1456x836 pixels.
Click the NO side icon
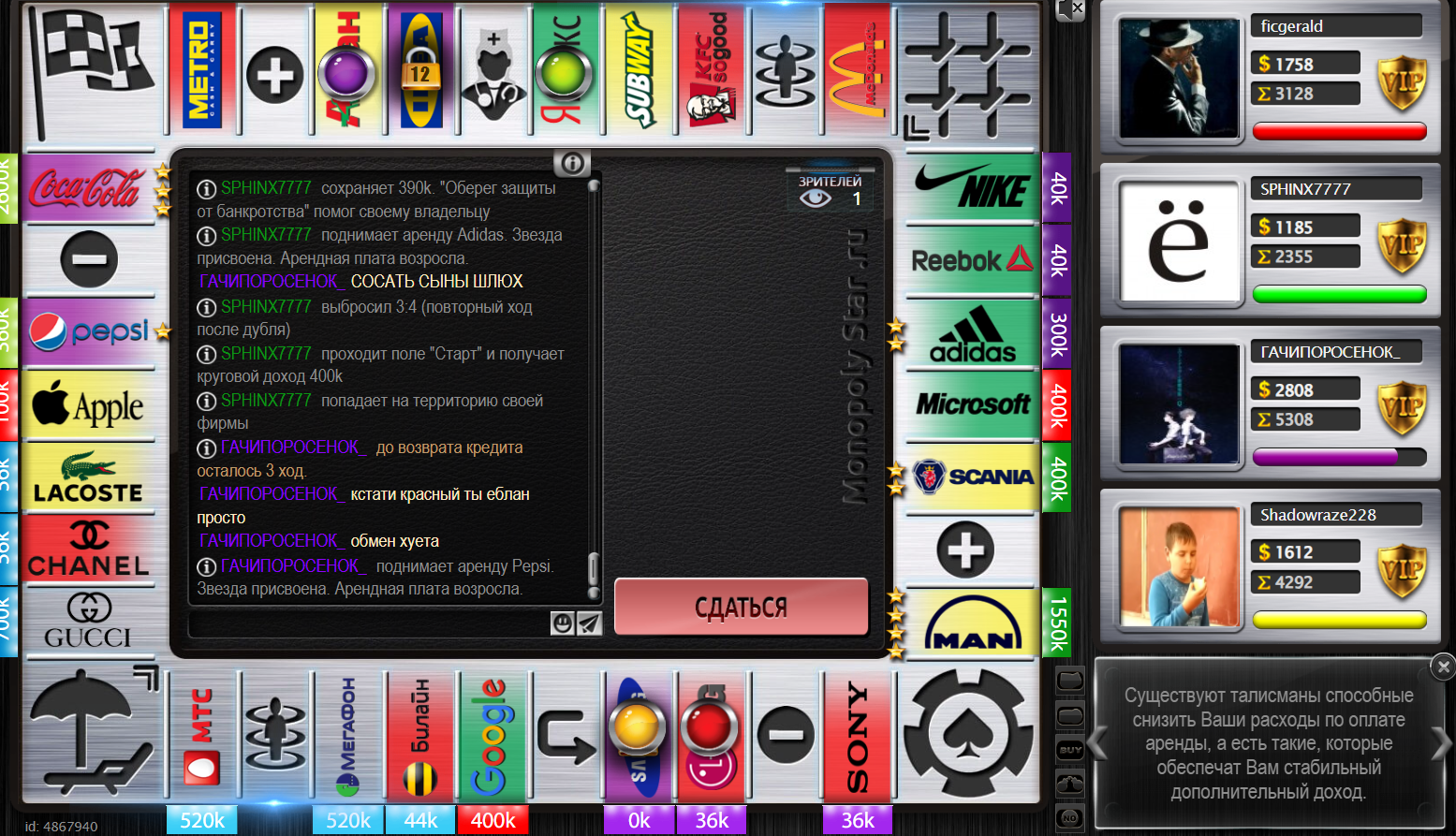tap(1070, 817)
